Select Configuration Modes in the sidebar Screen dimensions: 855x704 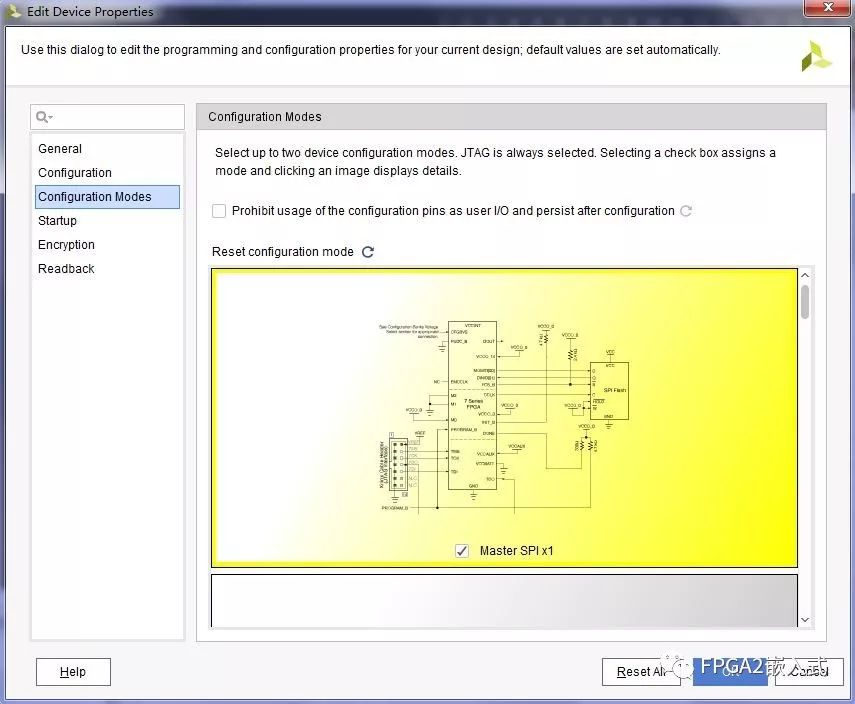(x=107, y=197)
